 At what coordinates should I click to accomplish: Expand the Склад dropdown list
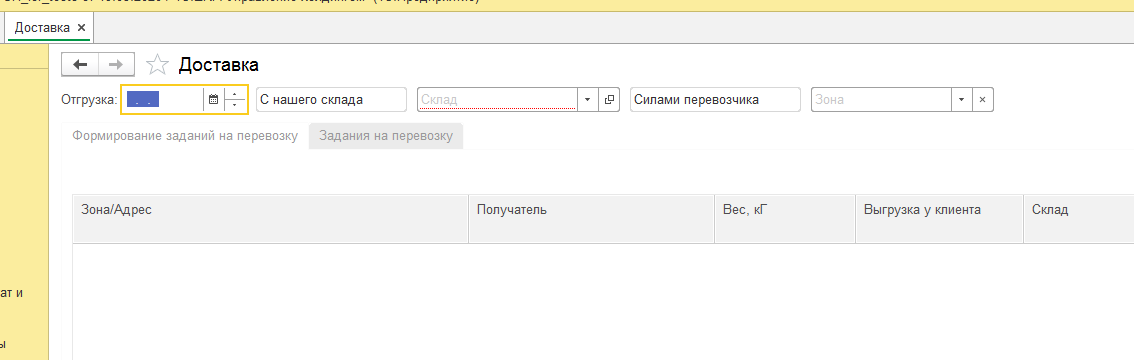coord(587,100)
